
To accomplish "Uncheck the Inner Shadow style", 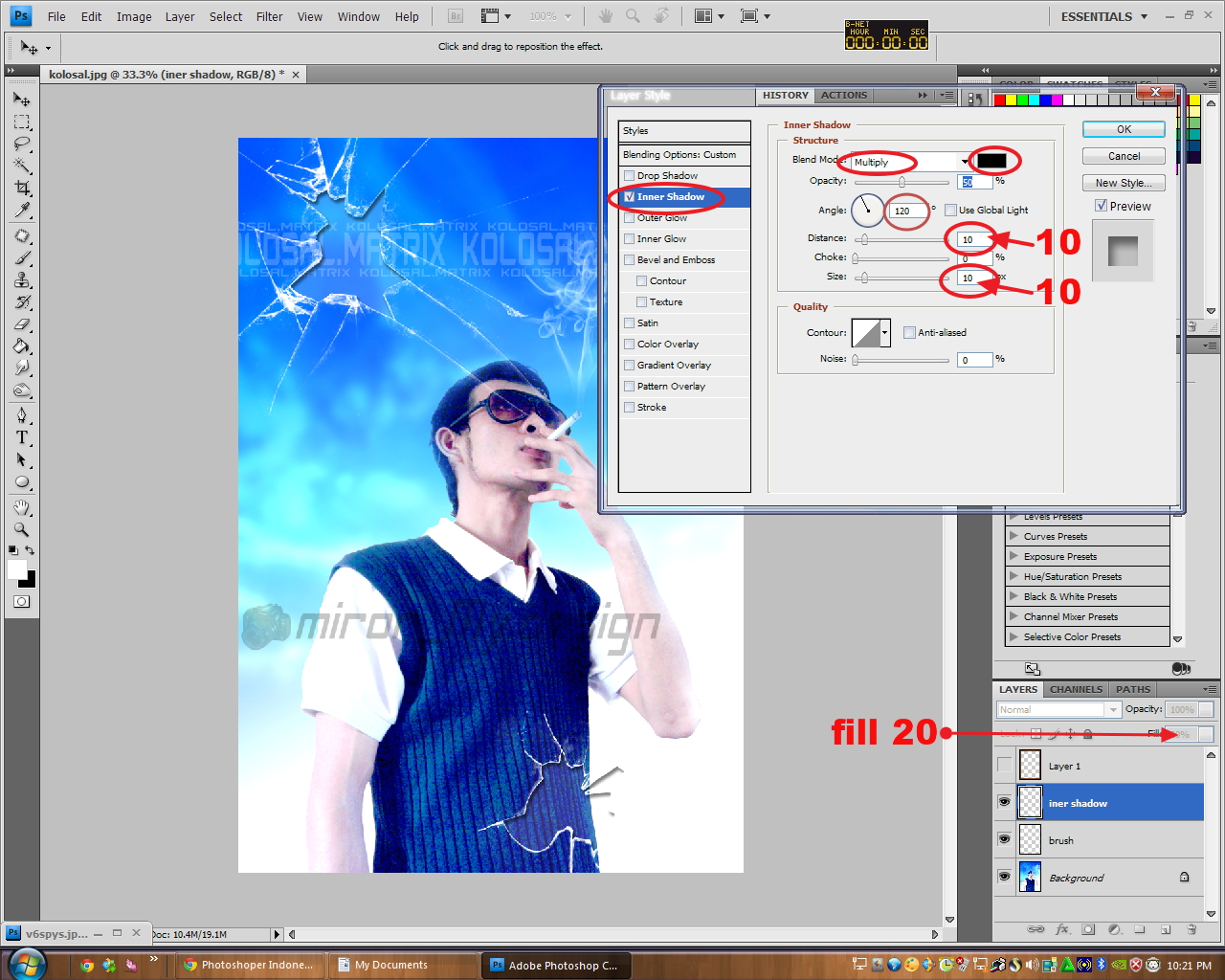I will (629, 197).
